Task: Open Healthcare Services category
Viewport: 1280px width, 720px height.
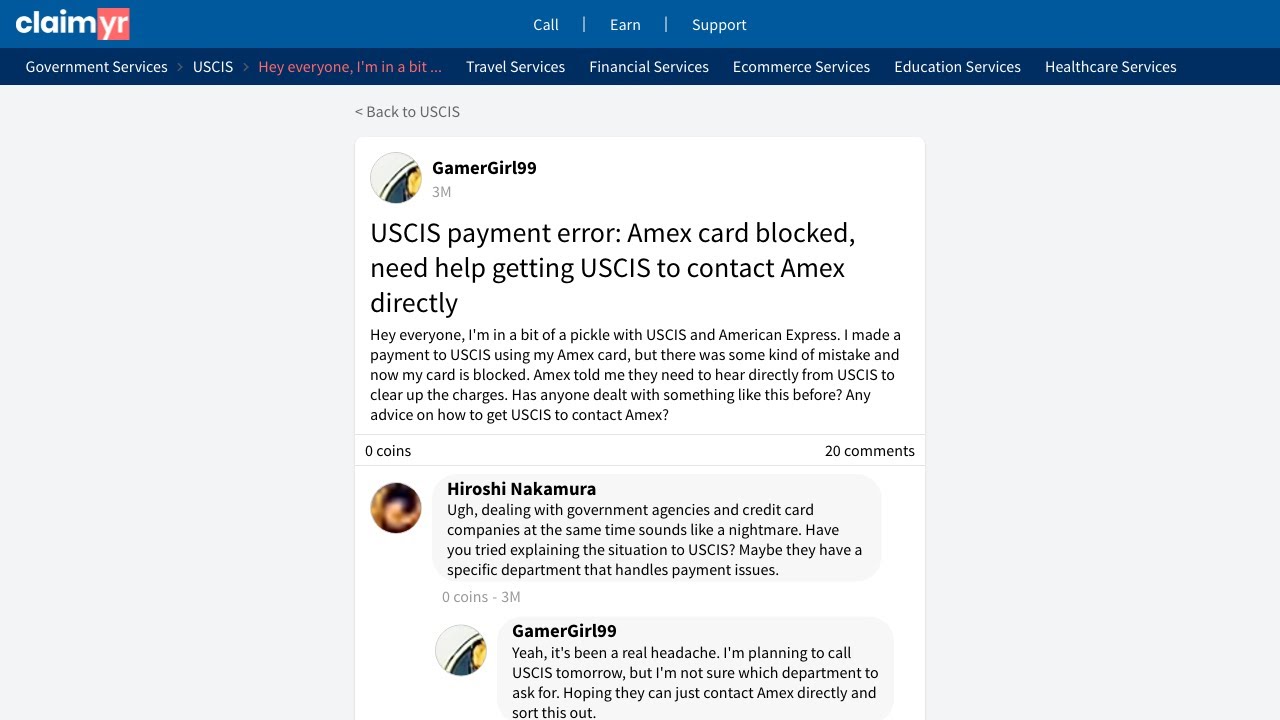Action: [1110, 67]
